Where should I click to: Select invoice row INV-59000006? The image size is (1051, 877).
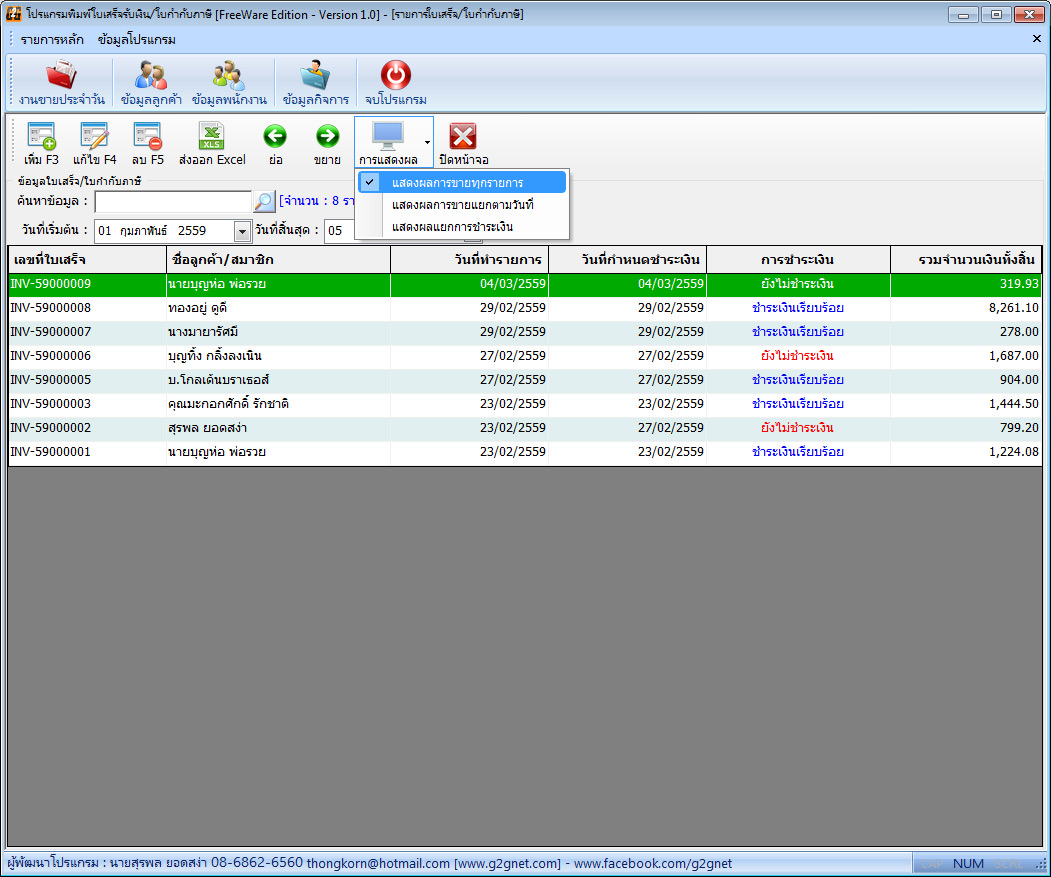[x=525, y=356]
